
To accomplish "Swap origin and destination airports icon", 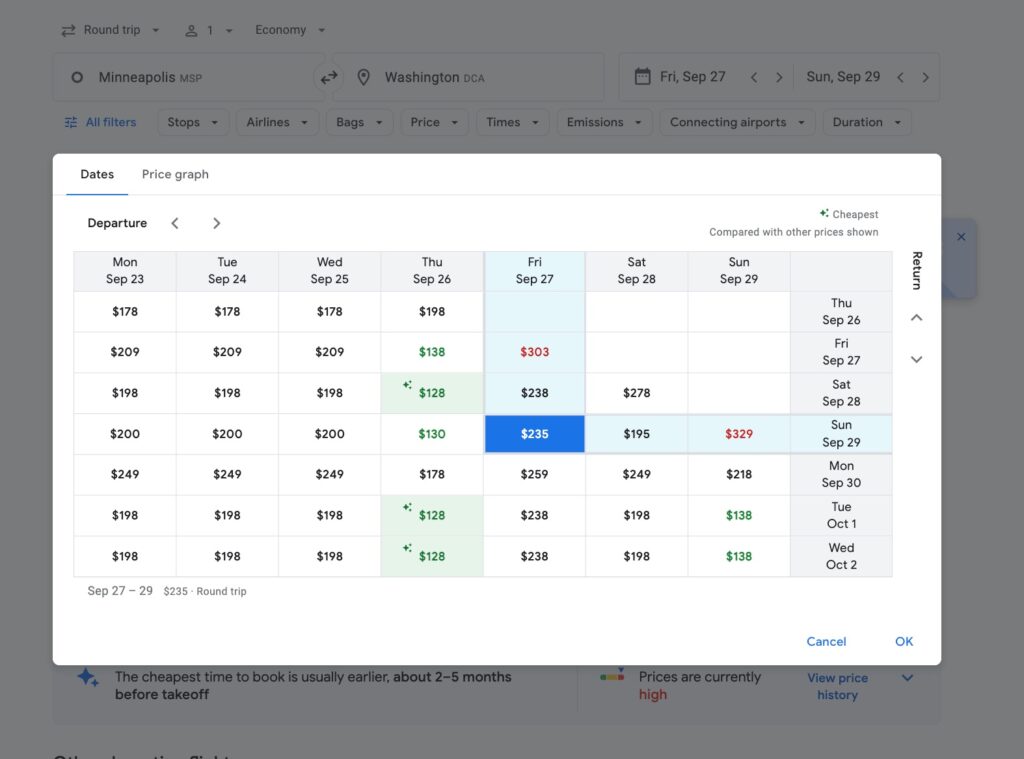I will (328, 77).
